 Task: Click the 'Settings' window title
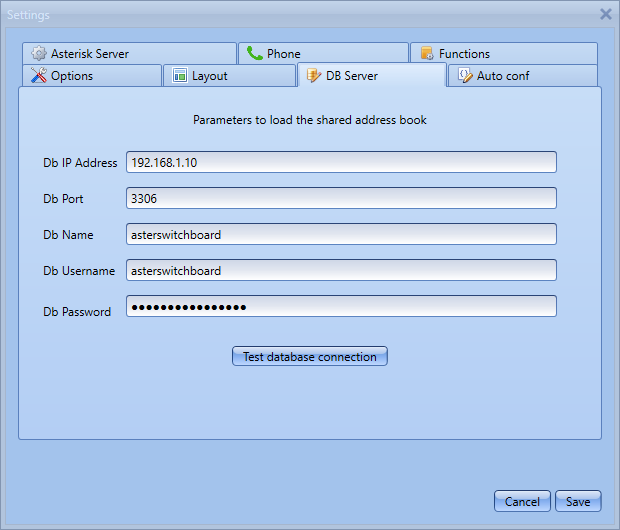pos(28,15)
